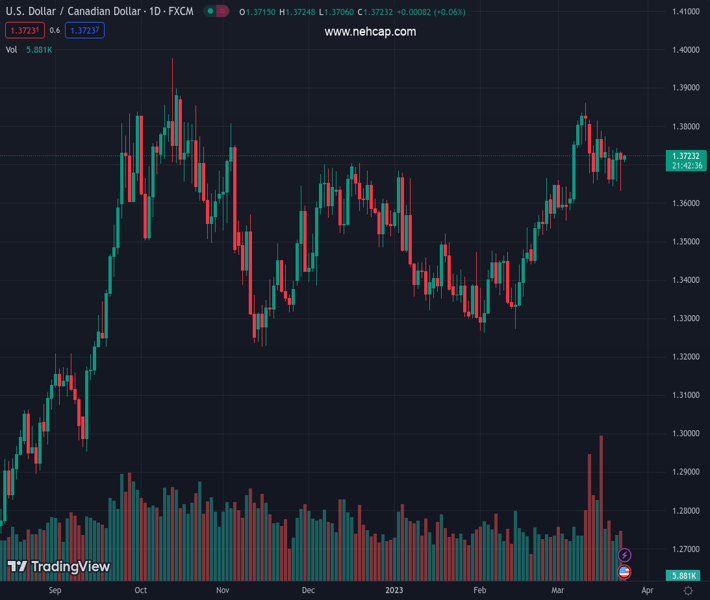Click the Dec label on time axis

[308, 591]
